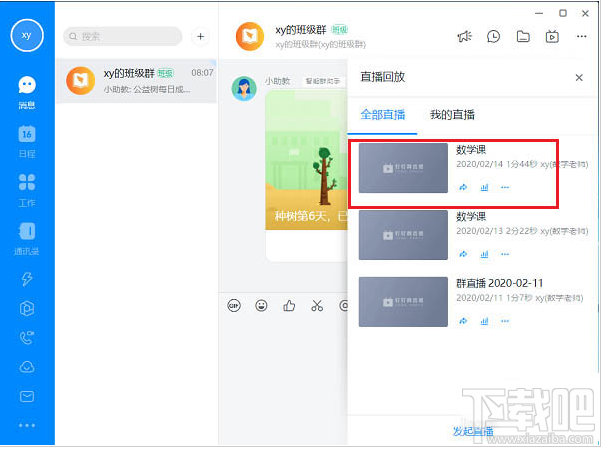Click the lightning bolt sidebar icon
This screenshot has height=449, width=602.
(27, 279)
